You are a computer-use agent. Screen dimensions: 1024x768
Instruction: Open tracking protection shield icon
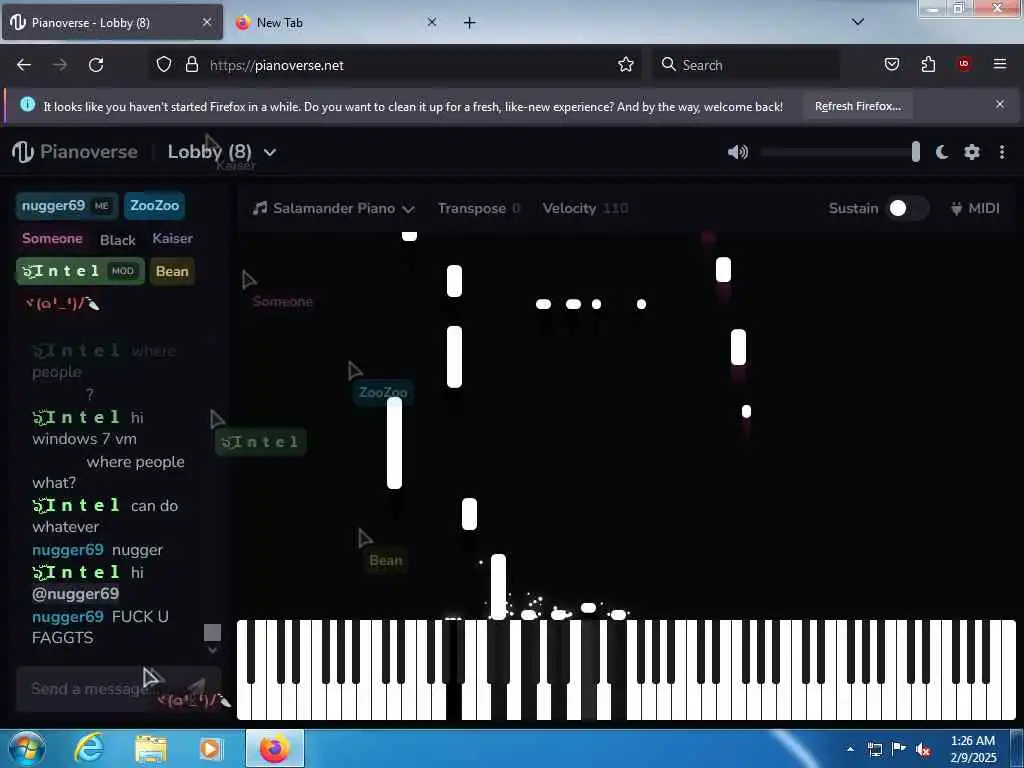[x=164, y=65]
